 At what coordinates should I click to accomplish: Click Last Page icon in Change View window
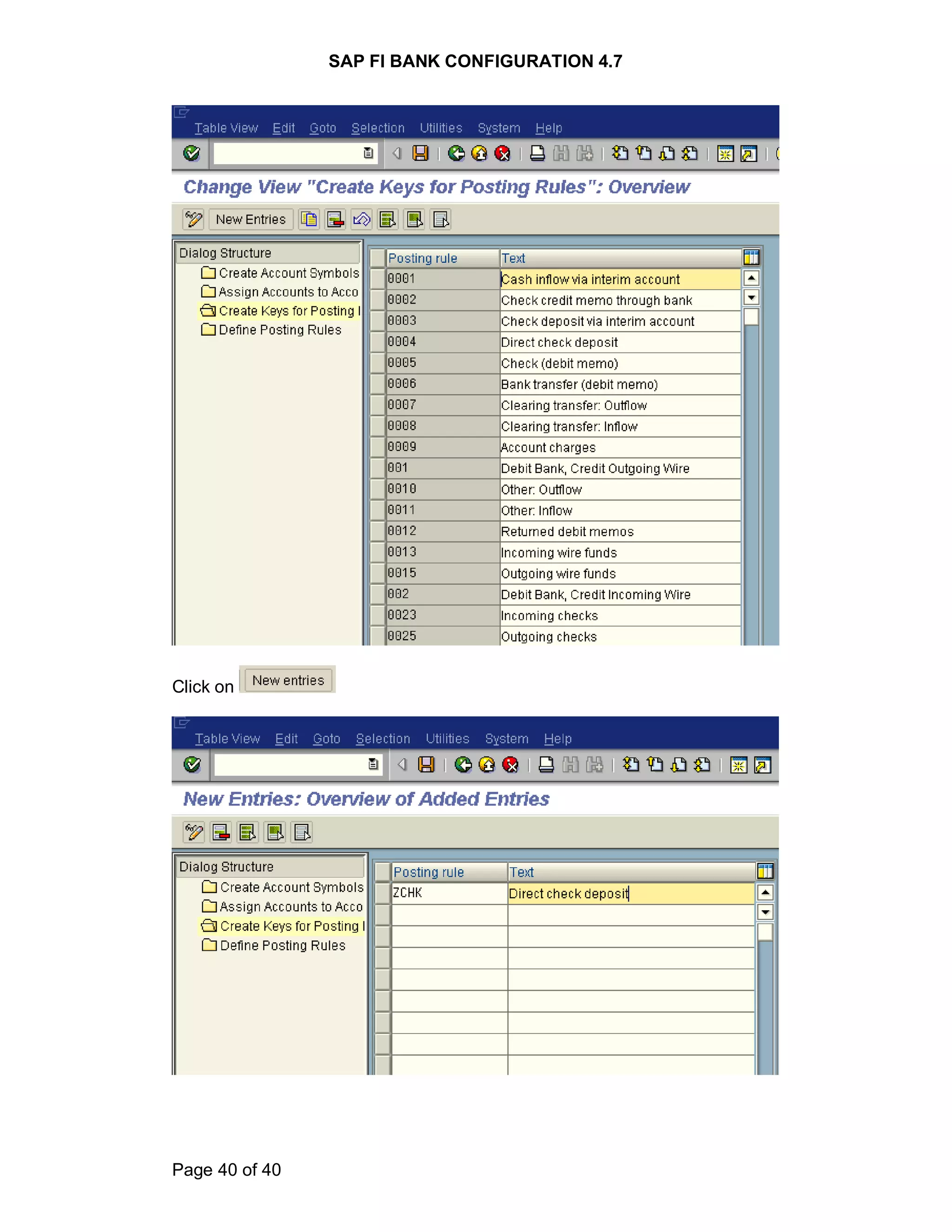pyautogui.click(x=690, y=153)
